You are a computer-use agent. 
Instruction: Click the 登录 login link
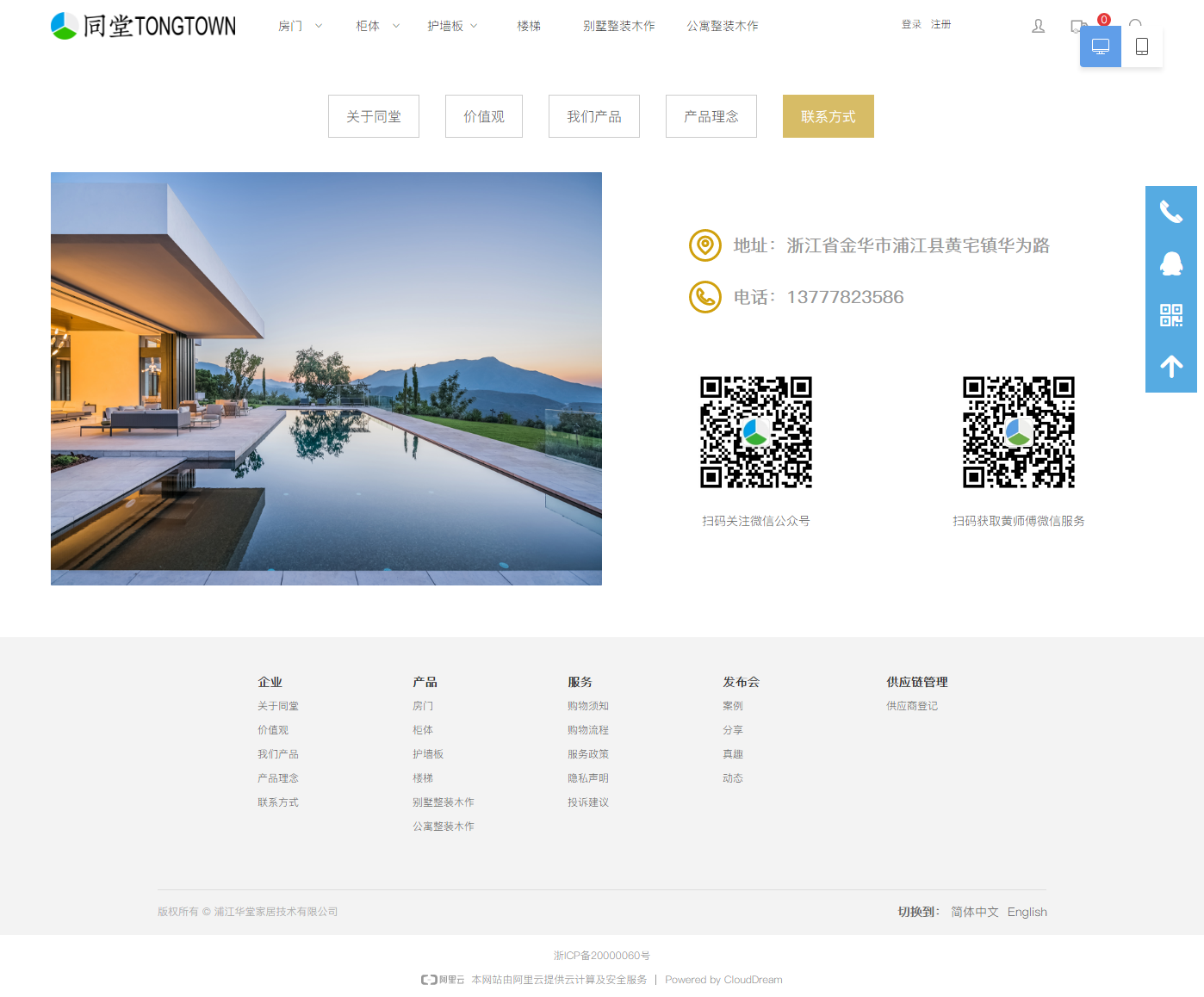tap(911, 25)
